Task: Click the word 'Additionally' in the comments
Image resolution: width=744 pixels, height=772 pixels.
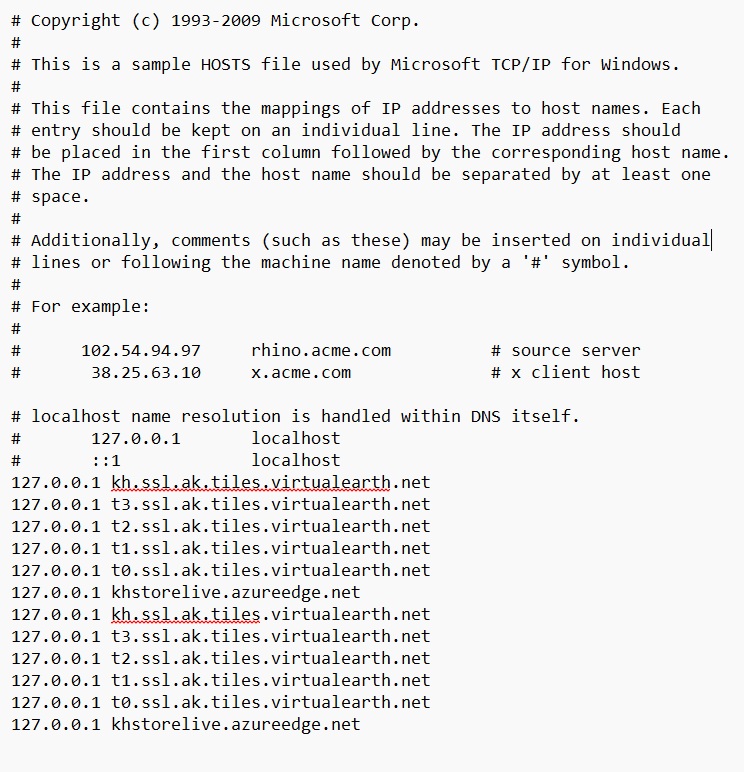Action: (x=96, y=240)
